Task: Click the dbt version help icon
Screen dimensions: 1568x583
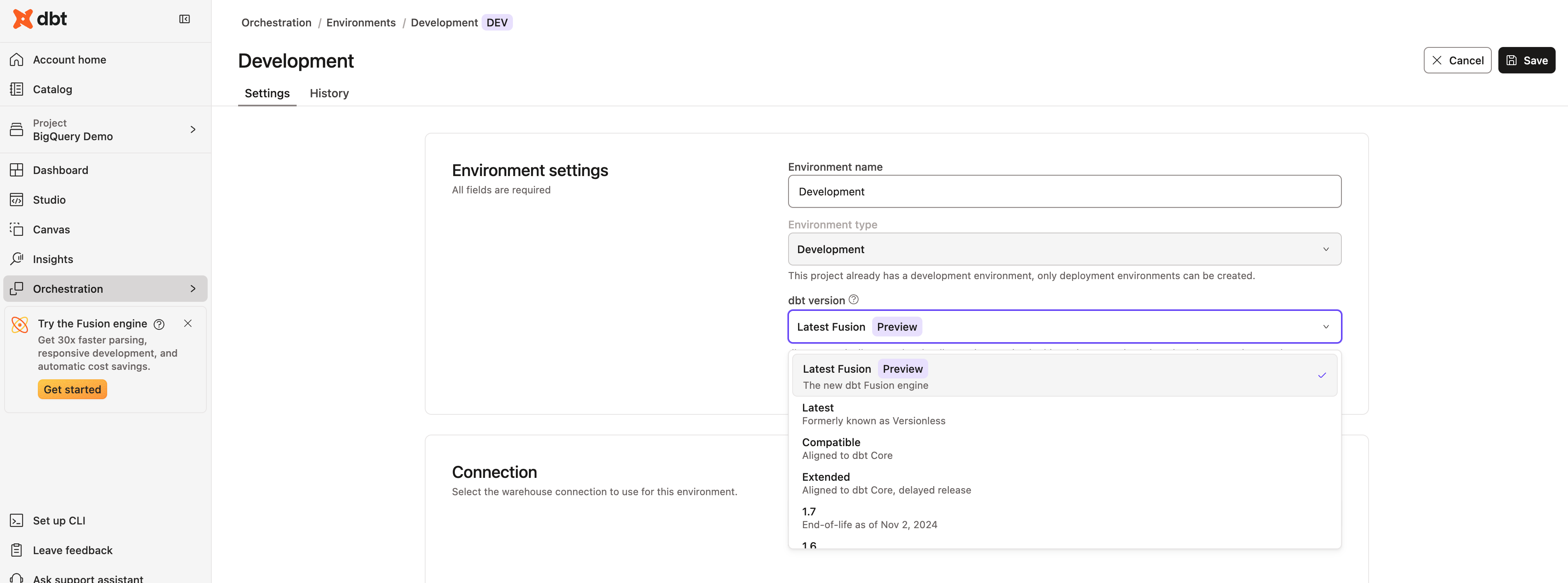Action: tap(853, 299)
